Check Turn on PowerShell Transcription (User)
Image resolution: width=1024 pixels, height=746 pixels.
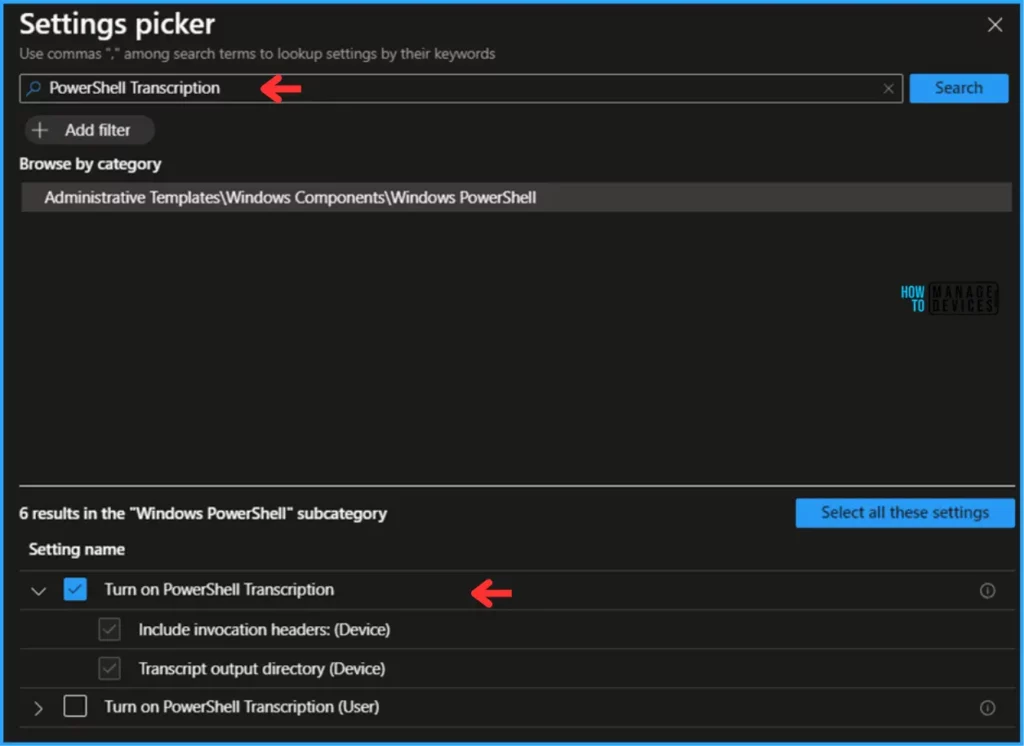[75, 706]
